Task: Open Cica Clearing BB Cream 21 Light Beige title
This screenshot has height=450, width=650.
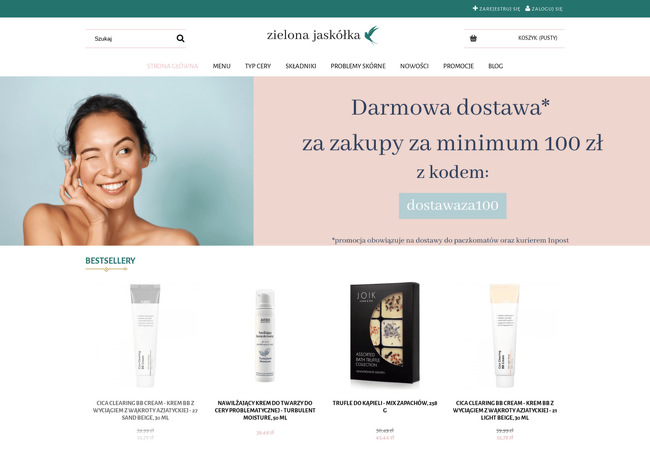Action: pyautogui.click(x=505, y=410)
